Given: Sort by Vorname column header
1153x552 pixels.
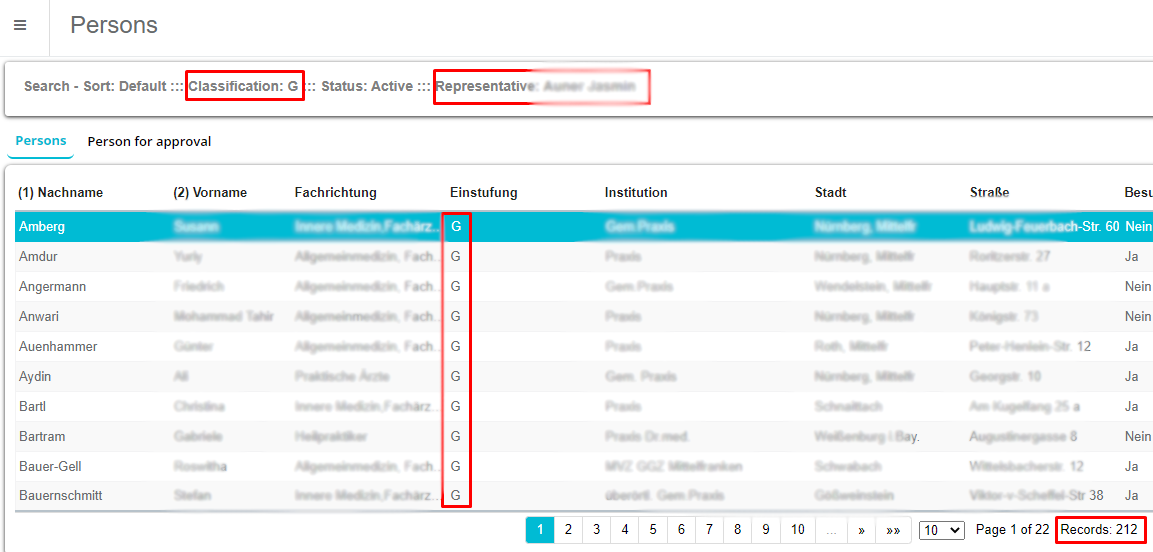Looking at the screenshot, I should click(210, 192).
